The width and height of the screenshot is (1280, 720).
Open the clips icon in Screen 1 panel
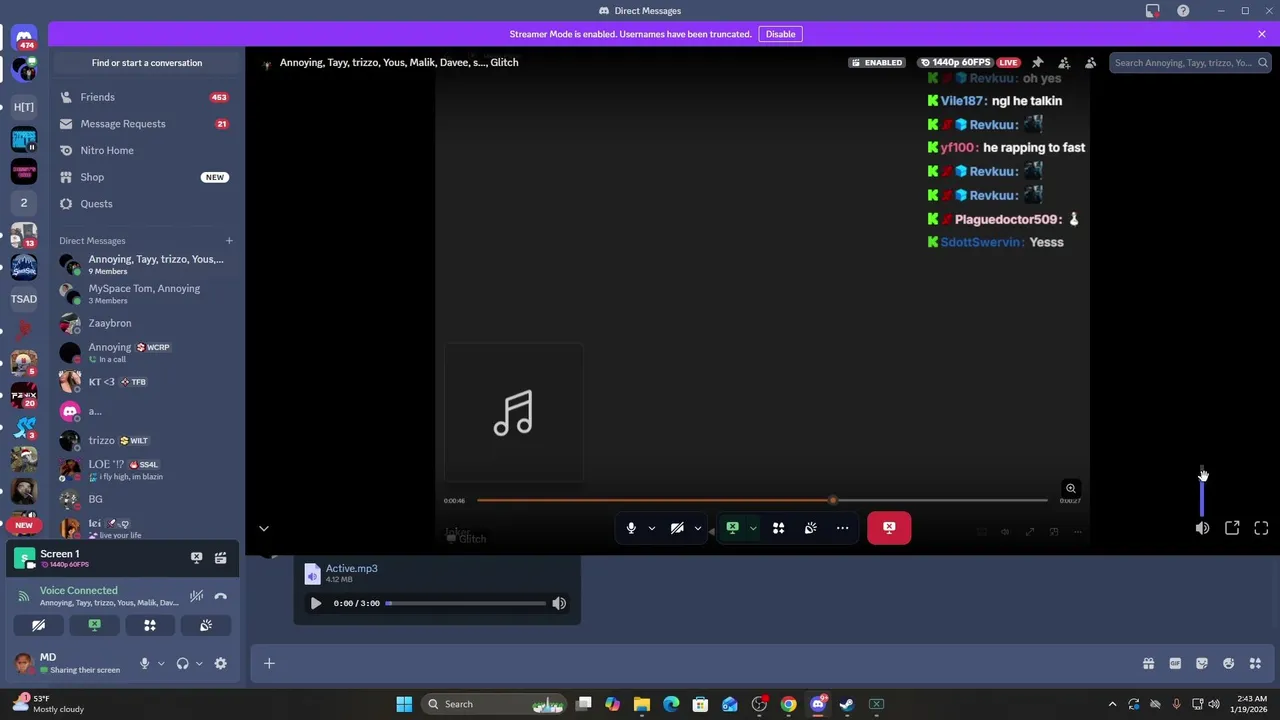point(220,558)
